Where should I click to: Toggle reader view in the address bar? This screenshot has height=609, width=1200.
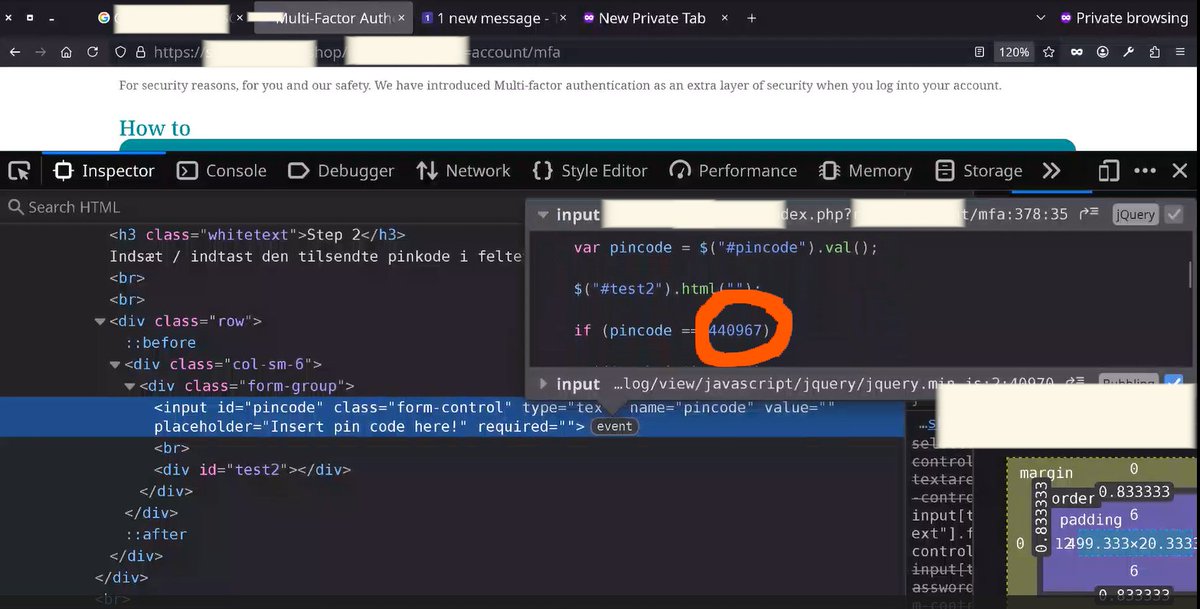[980, 52]
